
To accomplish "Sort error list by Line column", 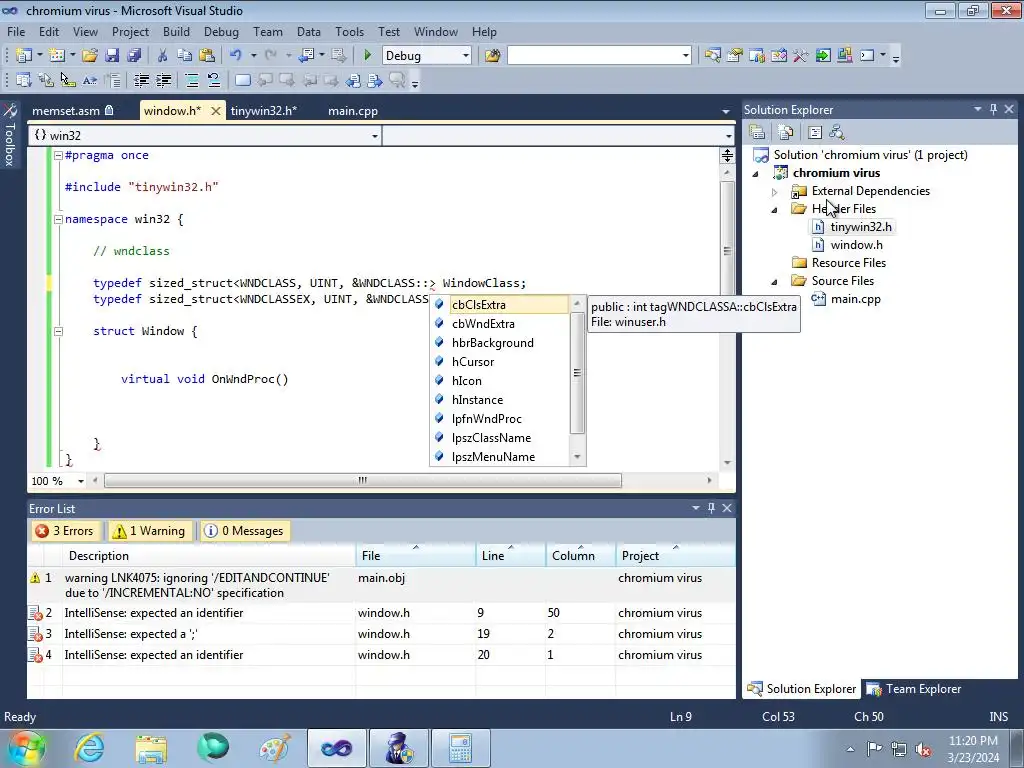I will [510, 556].
